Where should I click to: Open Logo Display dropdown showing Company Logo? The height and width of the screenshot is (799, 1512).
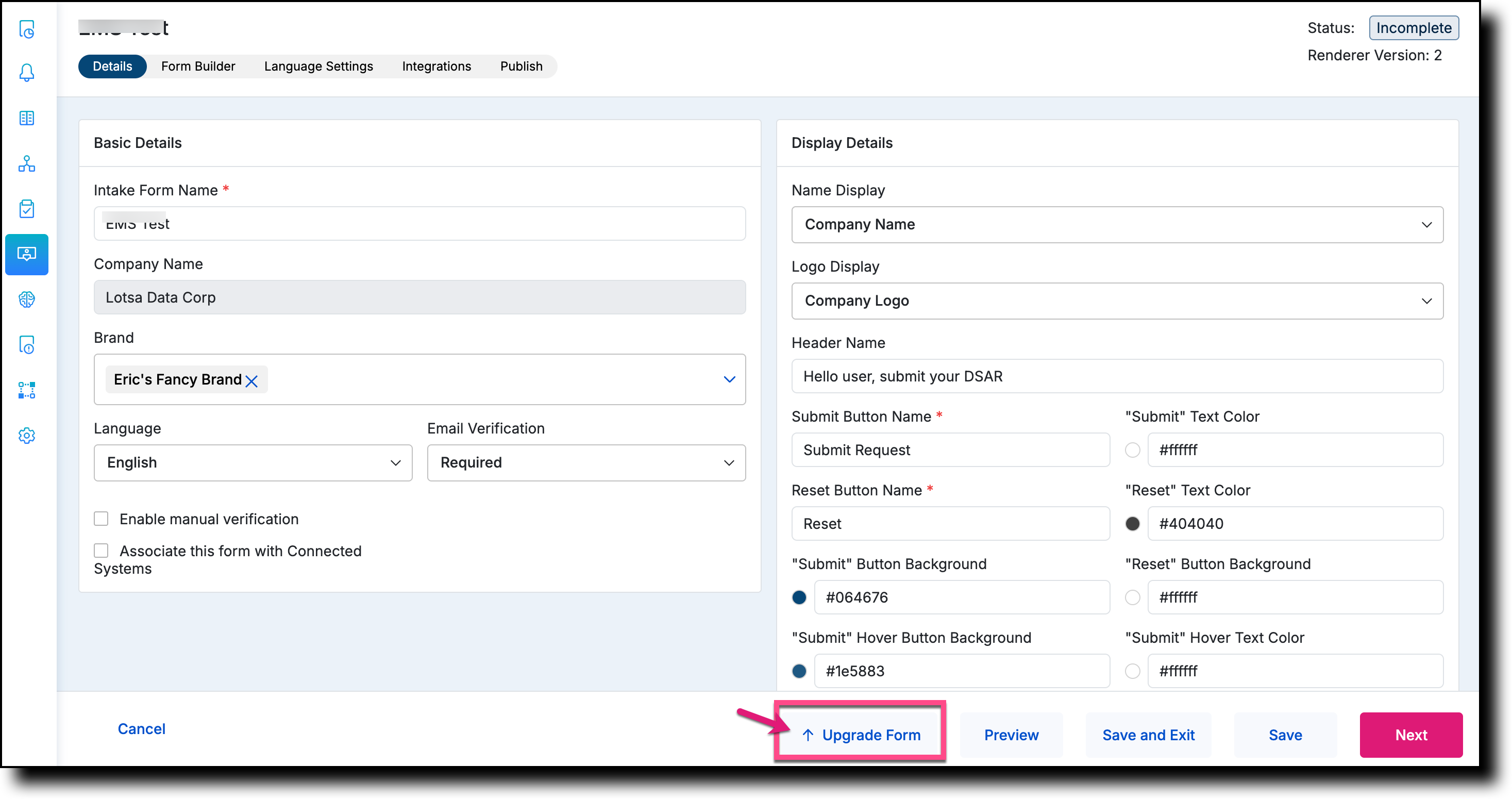(1117, 301)
